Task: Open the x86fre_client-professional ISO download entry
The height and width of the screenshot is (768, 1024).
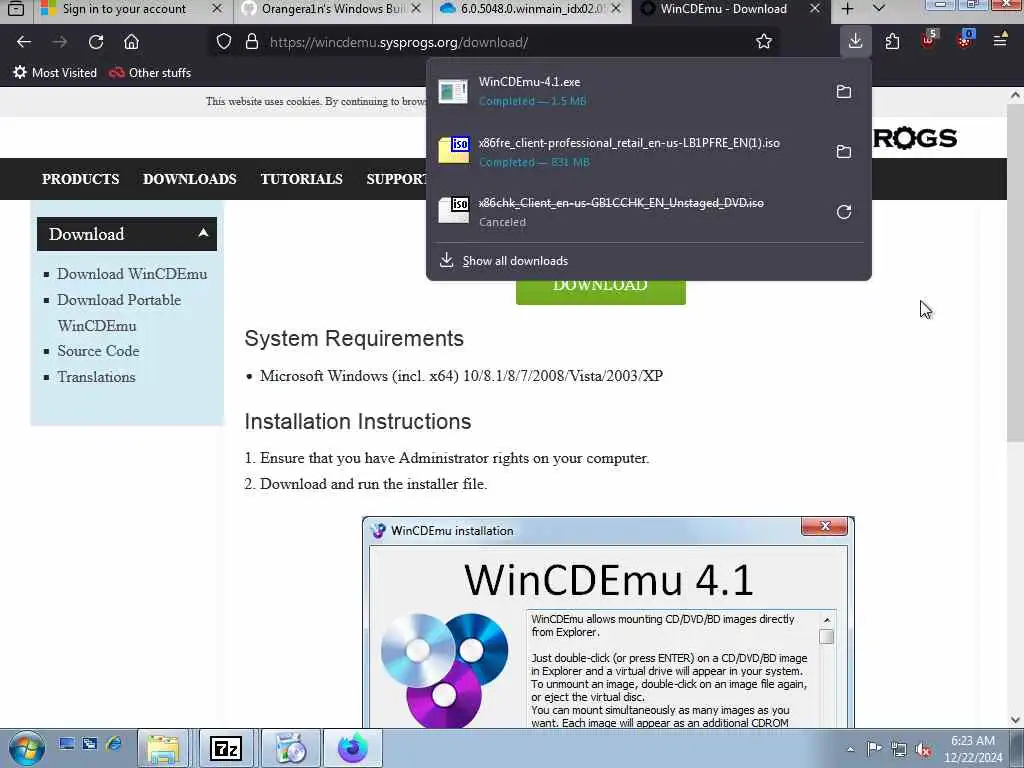Action: (627, 152)
